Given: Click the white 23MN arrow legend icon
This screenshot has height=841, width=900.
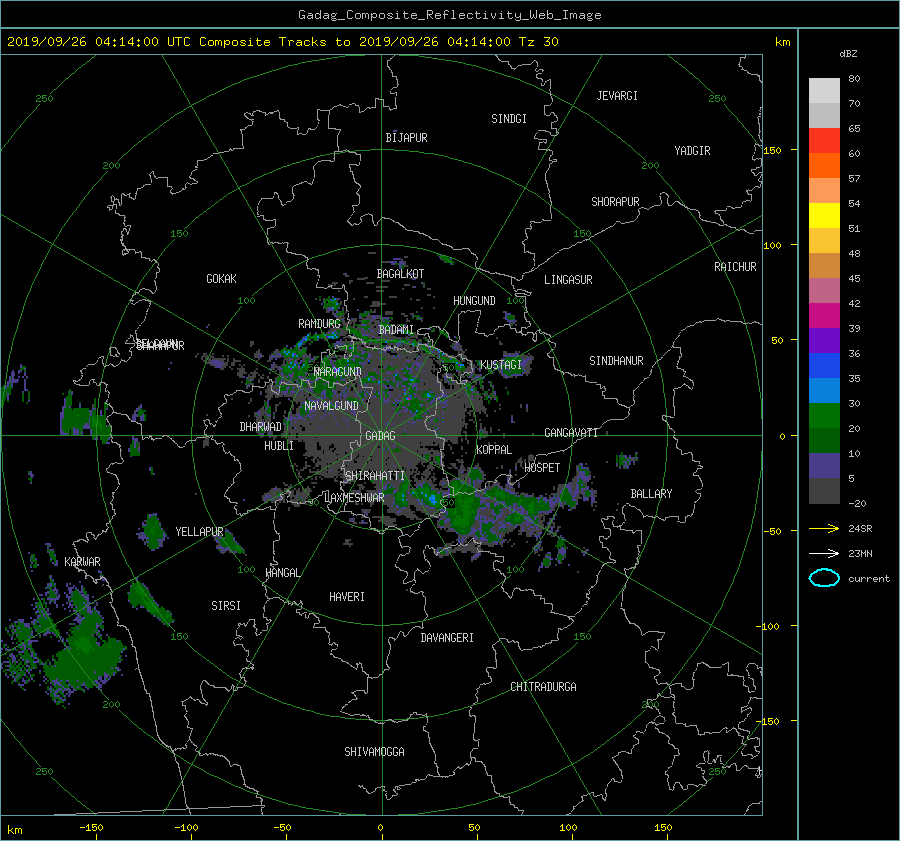Looking at the screenshot, I should pos(824,553).
